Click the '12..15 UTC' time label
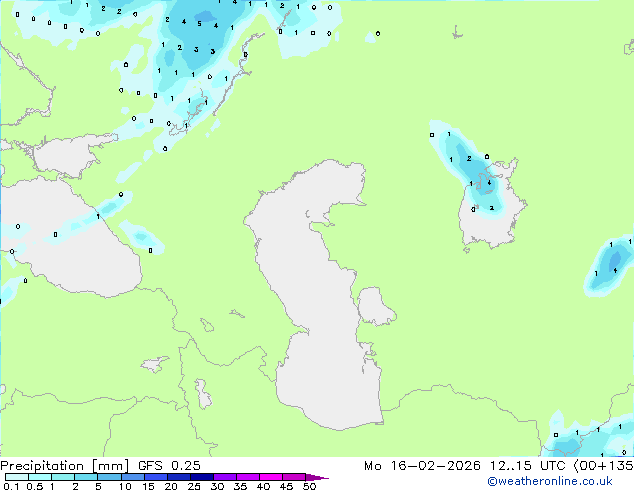This screenshot has width=634, height=490. click(x=527, y=466)
